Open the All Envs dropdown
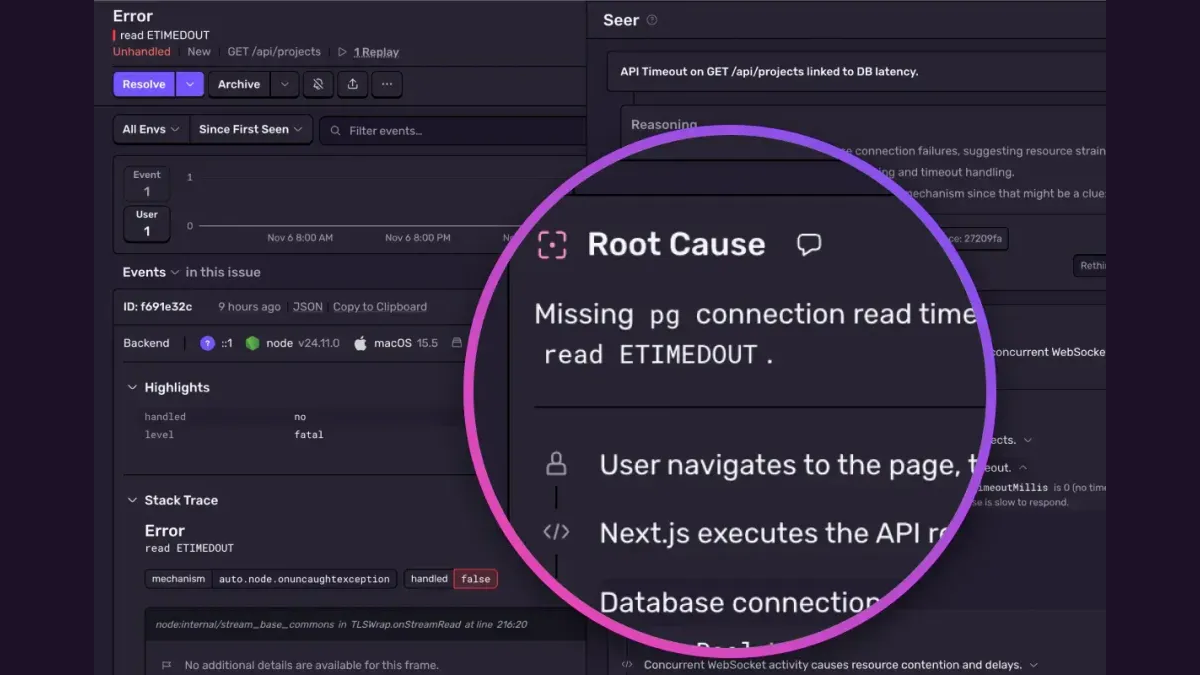This screenshot has width=1200, height=675. coord(151,130)
